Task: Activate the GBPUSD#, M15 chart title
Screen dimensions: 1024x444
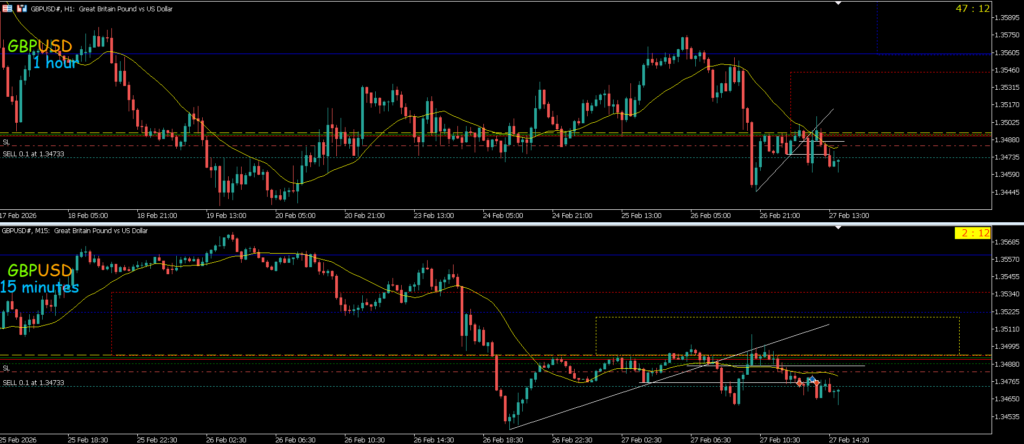Action: point(75,231)
